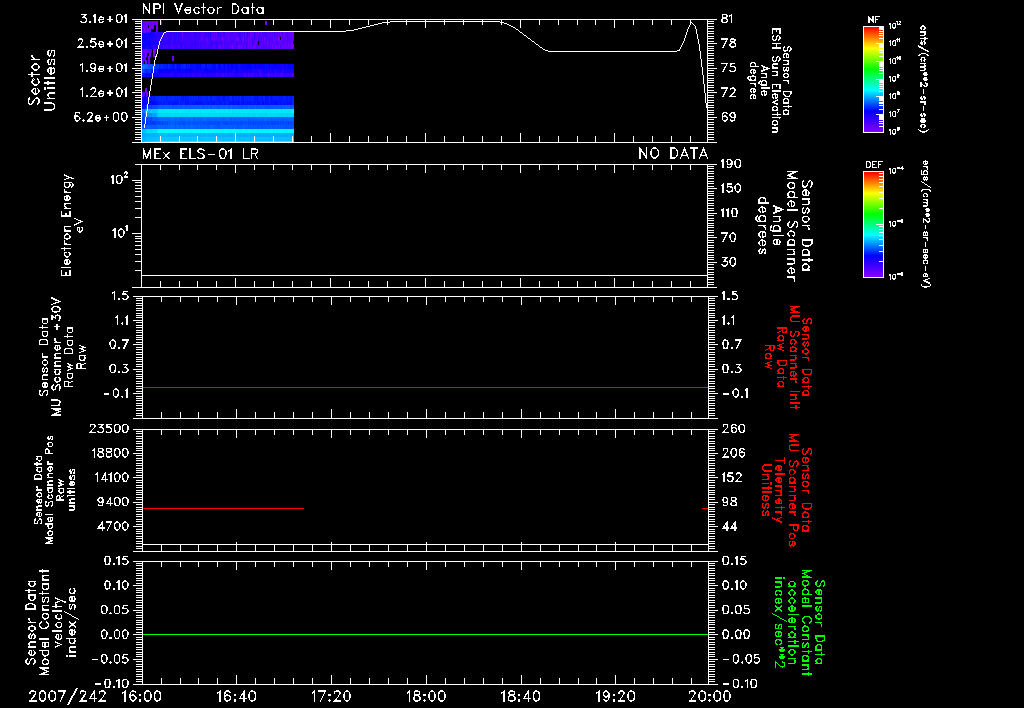This screenshot has width=1024, height=708.
Task: Click the red scanner position trace line
Action: click(x=223, y=508)
